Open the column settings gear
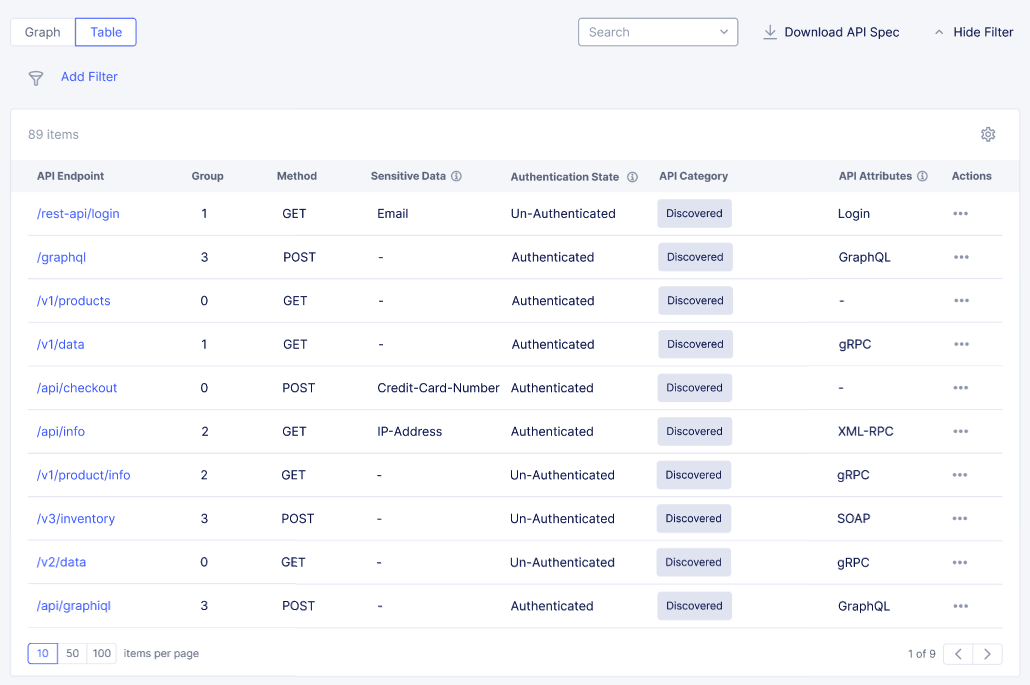The image size is (1030, 685). (988, 134)
